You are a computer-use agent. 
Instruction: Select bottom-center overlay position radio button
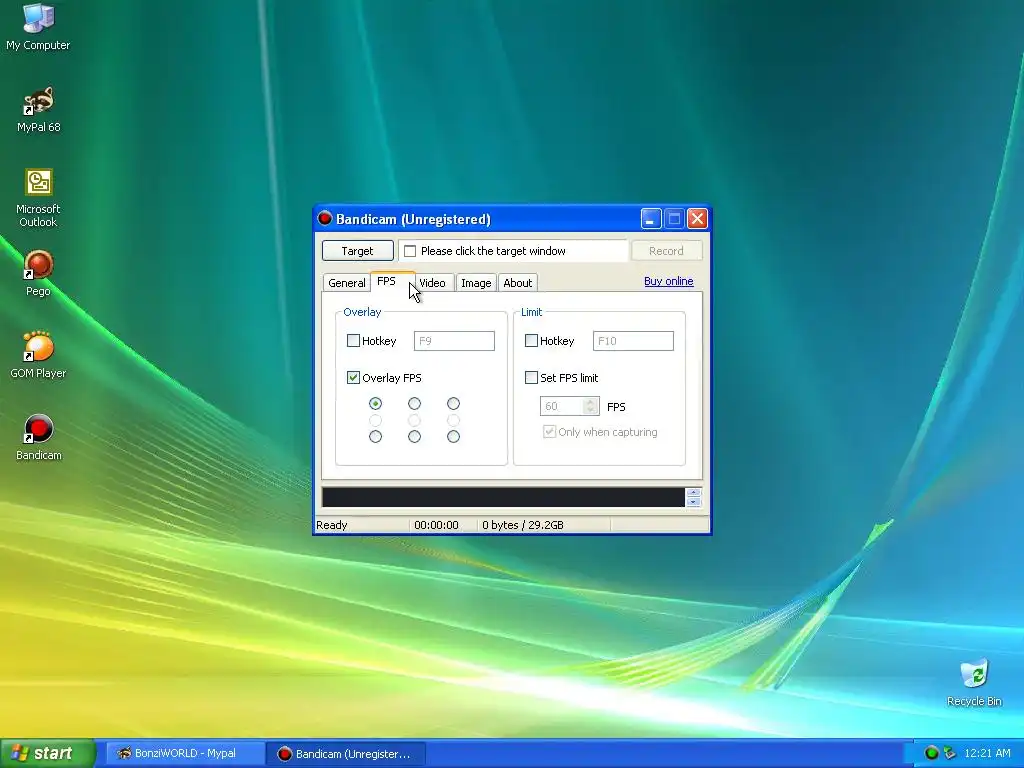pos(415,436)
